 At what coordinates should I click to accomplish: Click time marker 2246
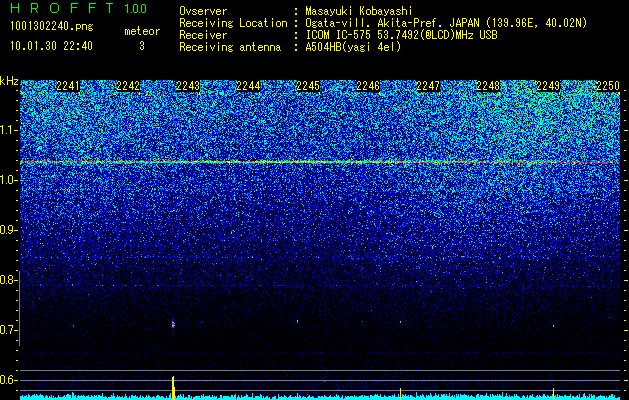368,86
